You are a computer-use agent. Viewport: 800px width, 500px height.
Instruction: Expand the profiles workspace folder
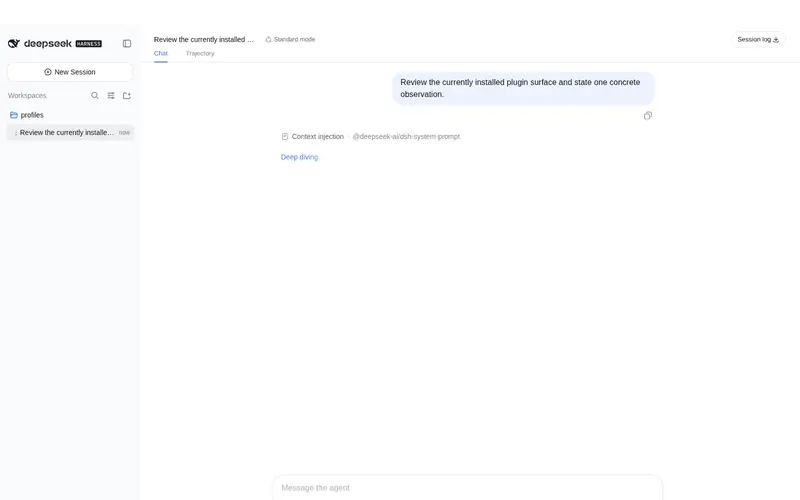[27, 115]
